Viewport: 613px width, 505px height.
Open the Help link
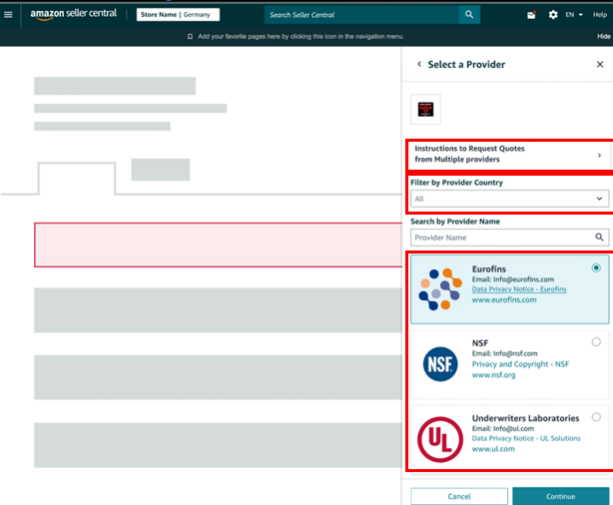(x=600, y=15)
